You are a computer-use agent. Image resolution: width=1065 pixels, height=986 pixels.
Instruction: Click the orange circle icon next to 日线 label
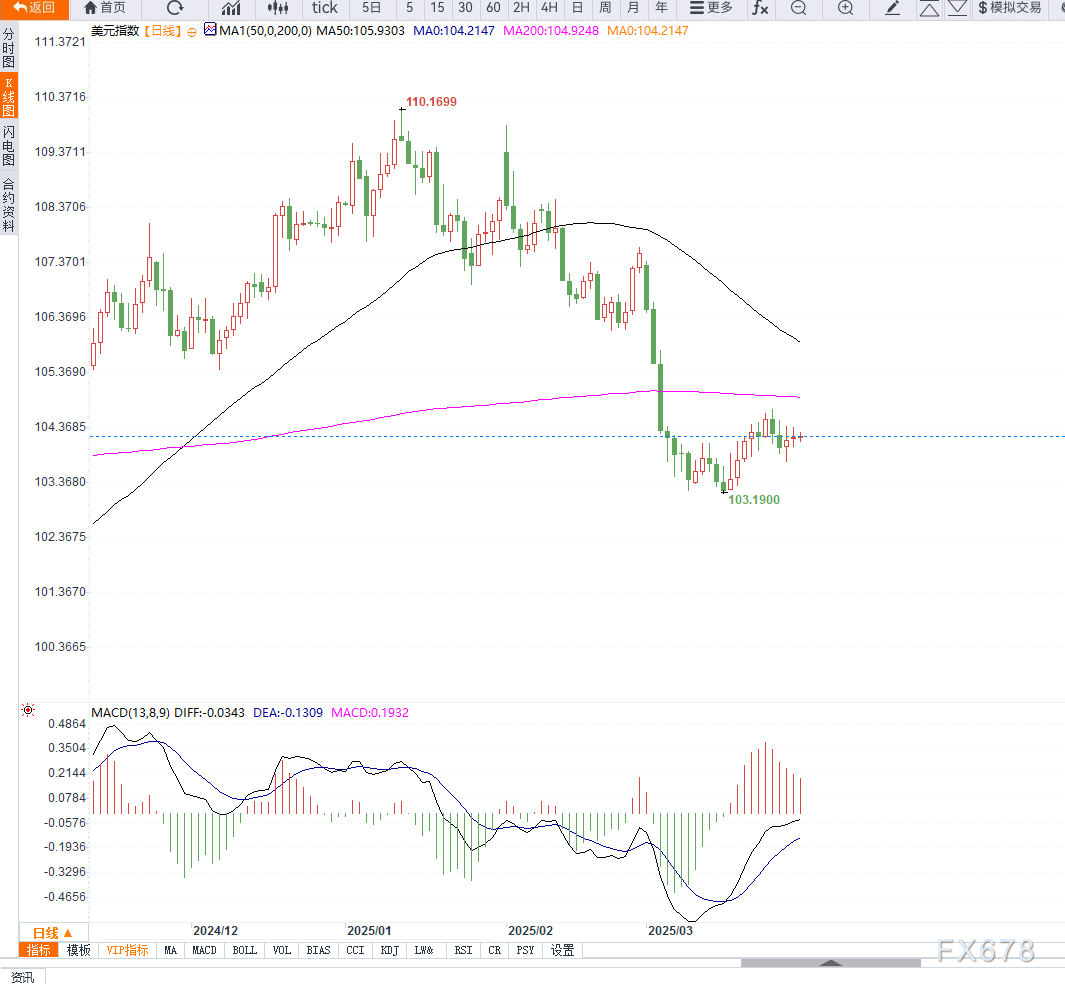(192, 31)
